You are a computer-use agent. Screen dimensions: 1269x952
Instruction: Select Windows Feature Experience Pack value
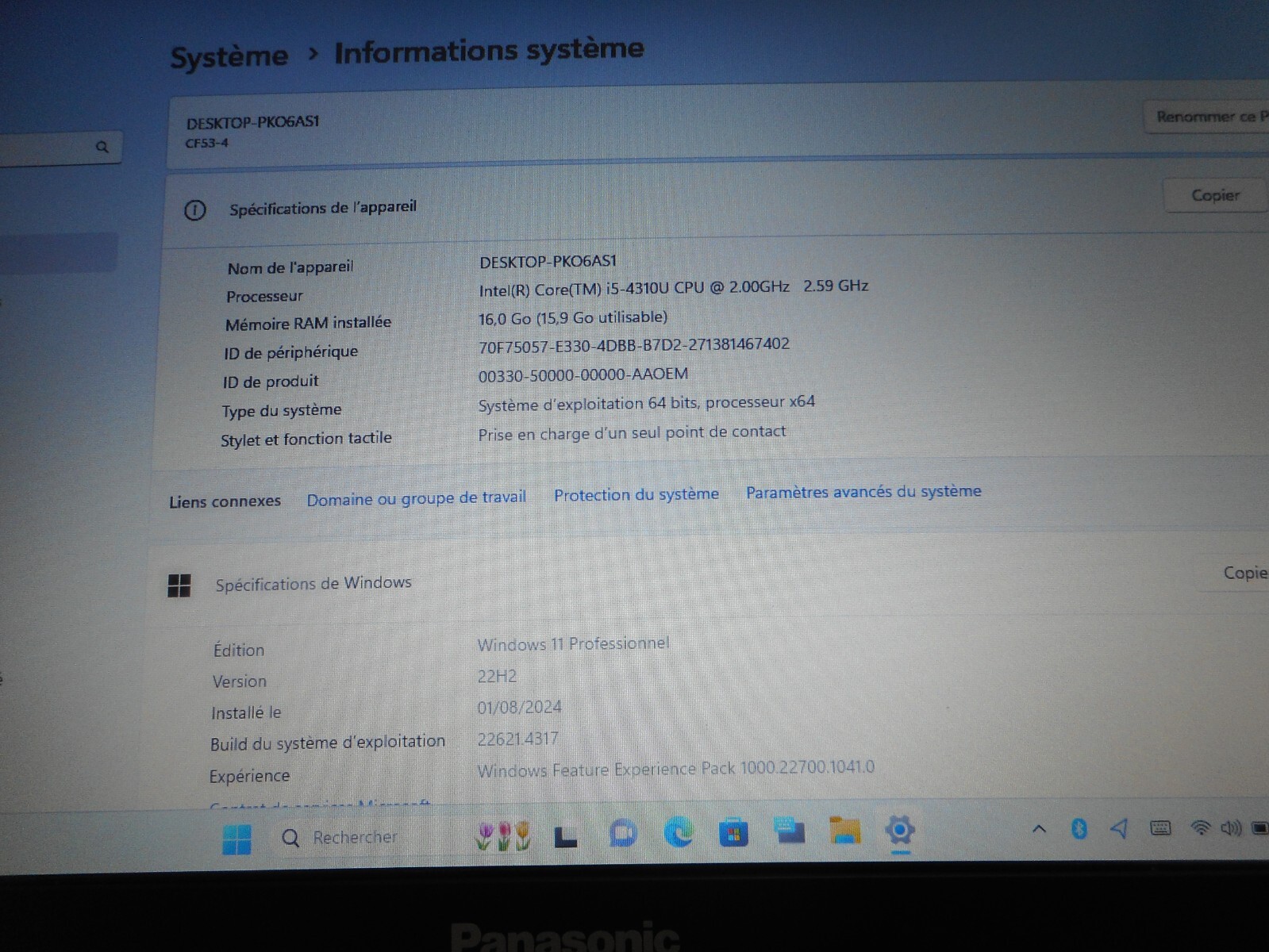tap(675, 769)
